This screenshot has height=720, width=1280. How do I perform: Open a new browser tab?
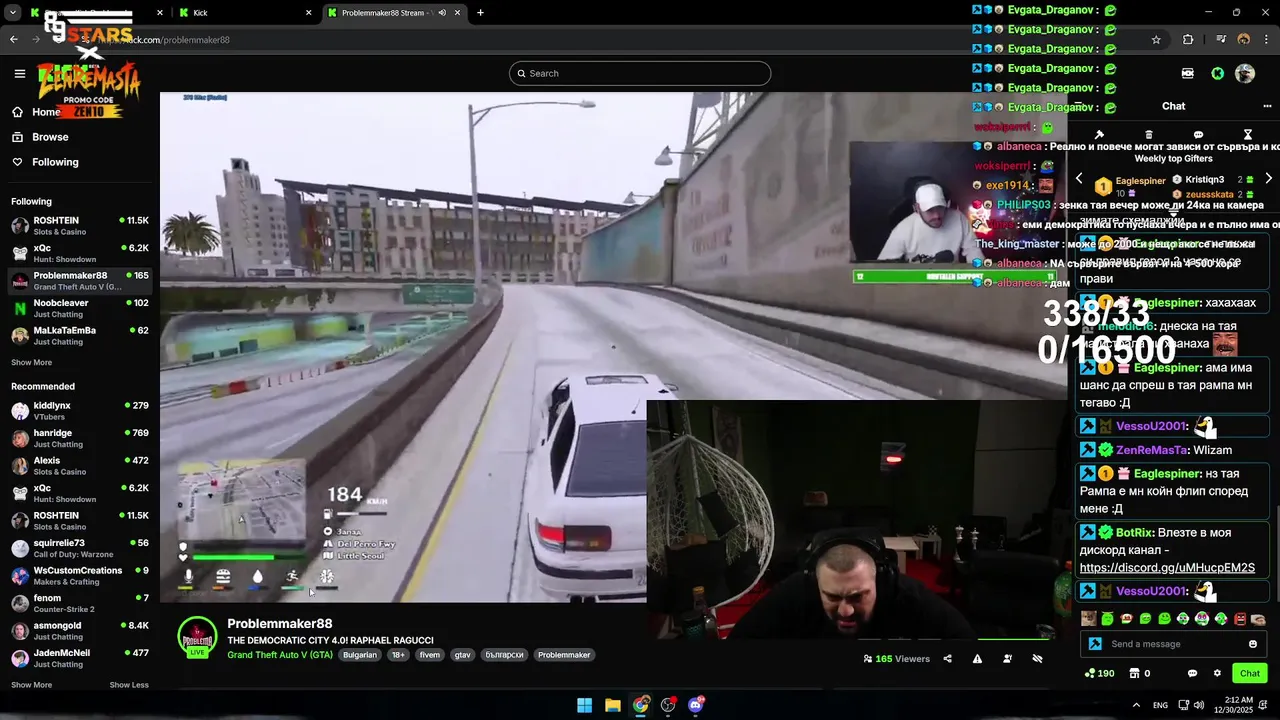click(x=480, y=13)
